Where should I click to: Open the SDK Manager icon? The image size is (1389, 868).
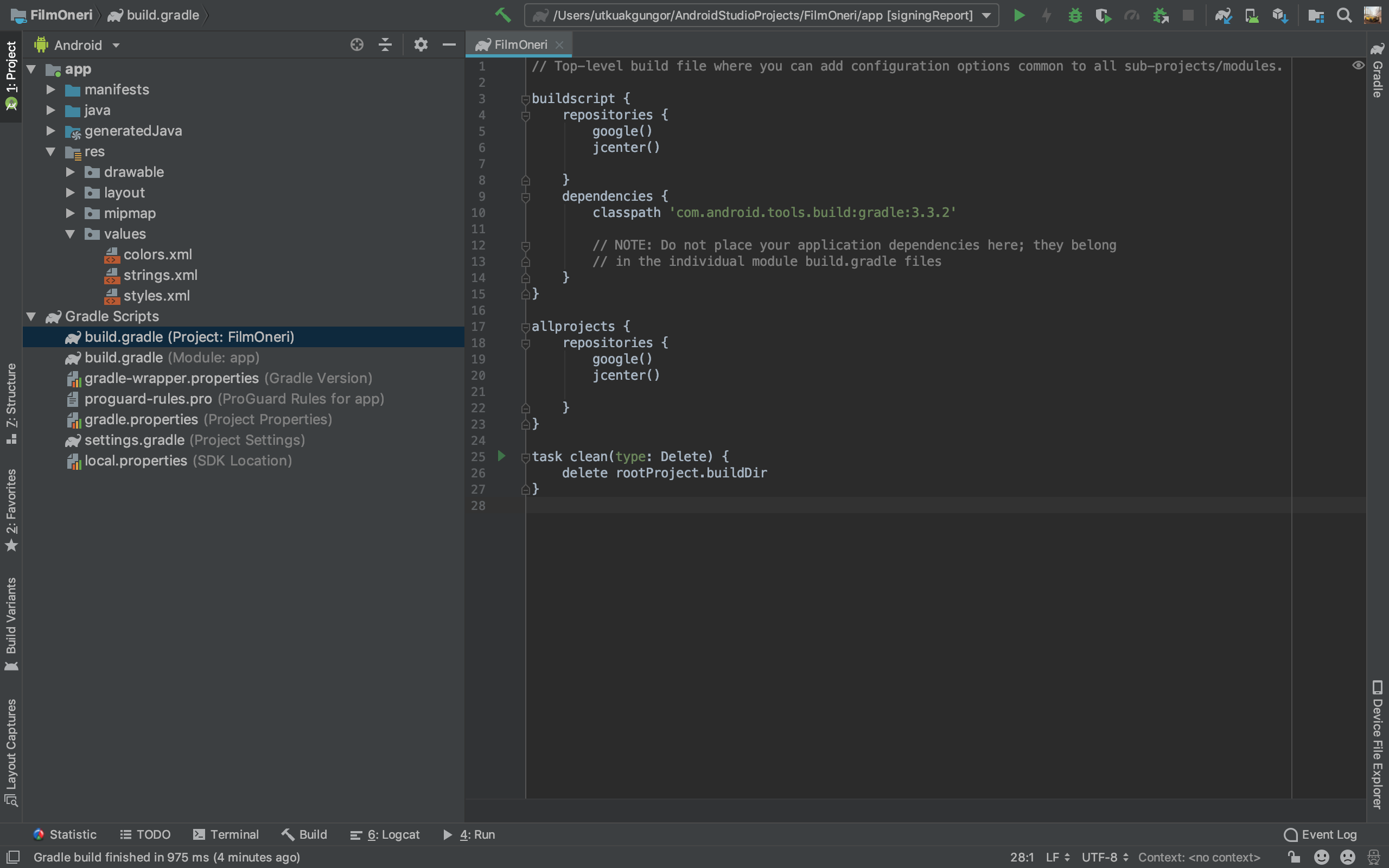(x=1280, y=16)
